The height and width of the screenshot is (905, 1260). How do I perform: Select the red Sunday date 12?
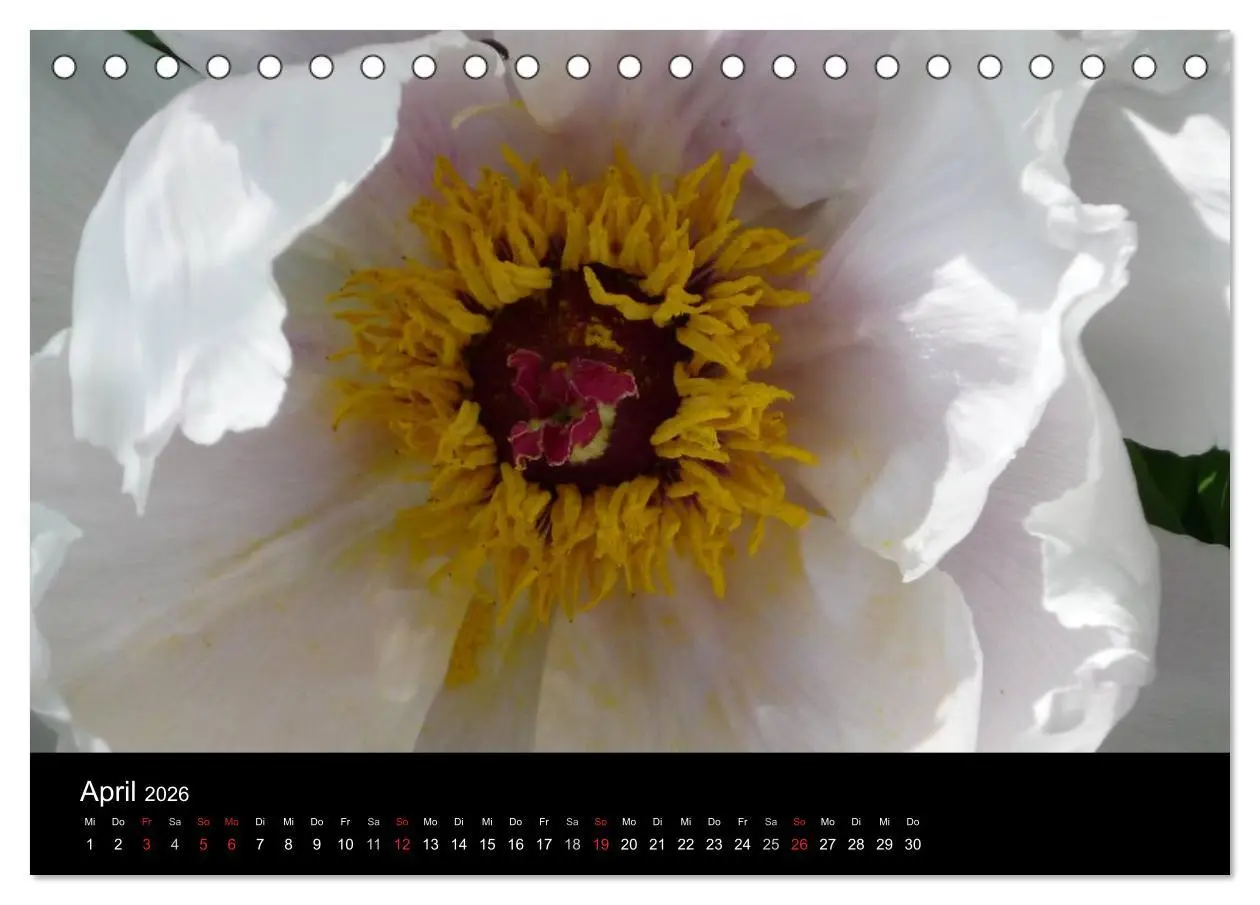pyautogui.click(x=402, y=845)
